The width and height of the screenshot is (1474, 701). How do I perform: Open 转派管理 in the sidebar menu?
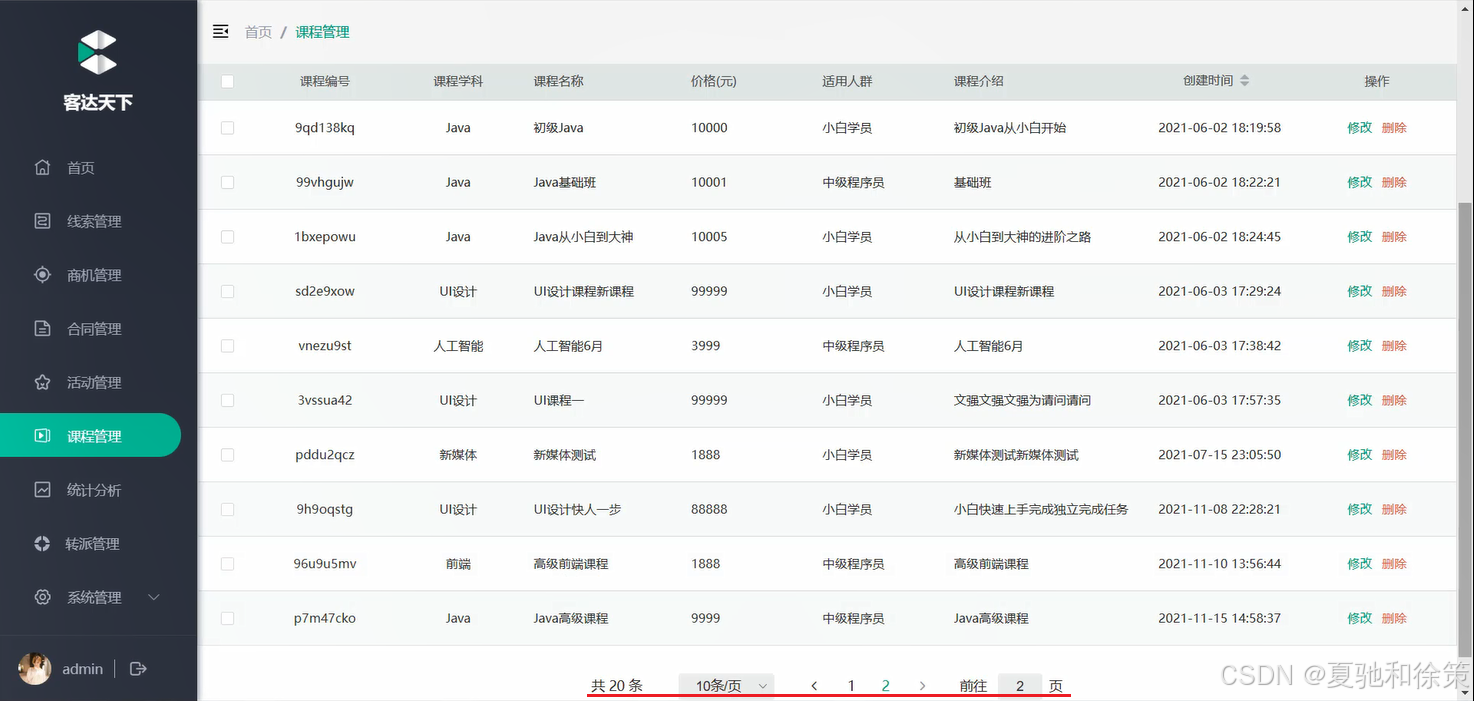coord(90,544)
